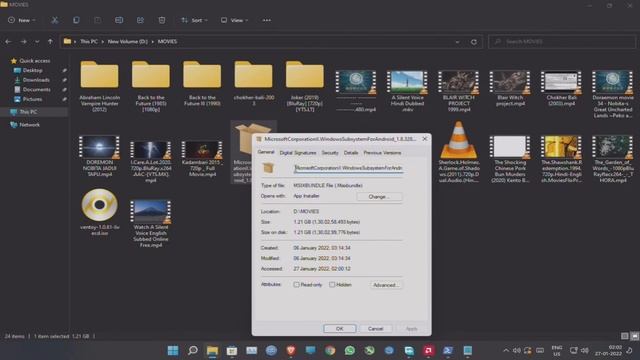Select Pictures in Quick access
This screenshot has height=360, width=640.
(x=32, y=99)
